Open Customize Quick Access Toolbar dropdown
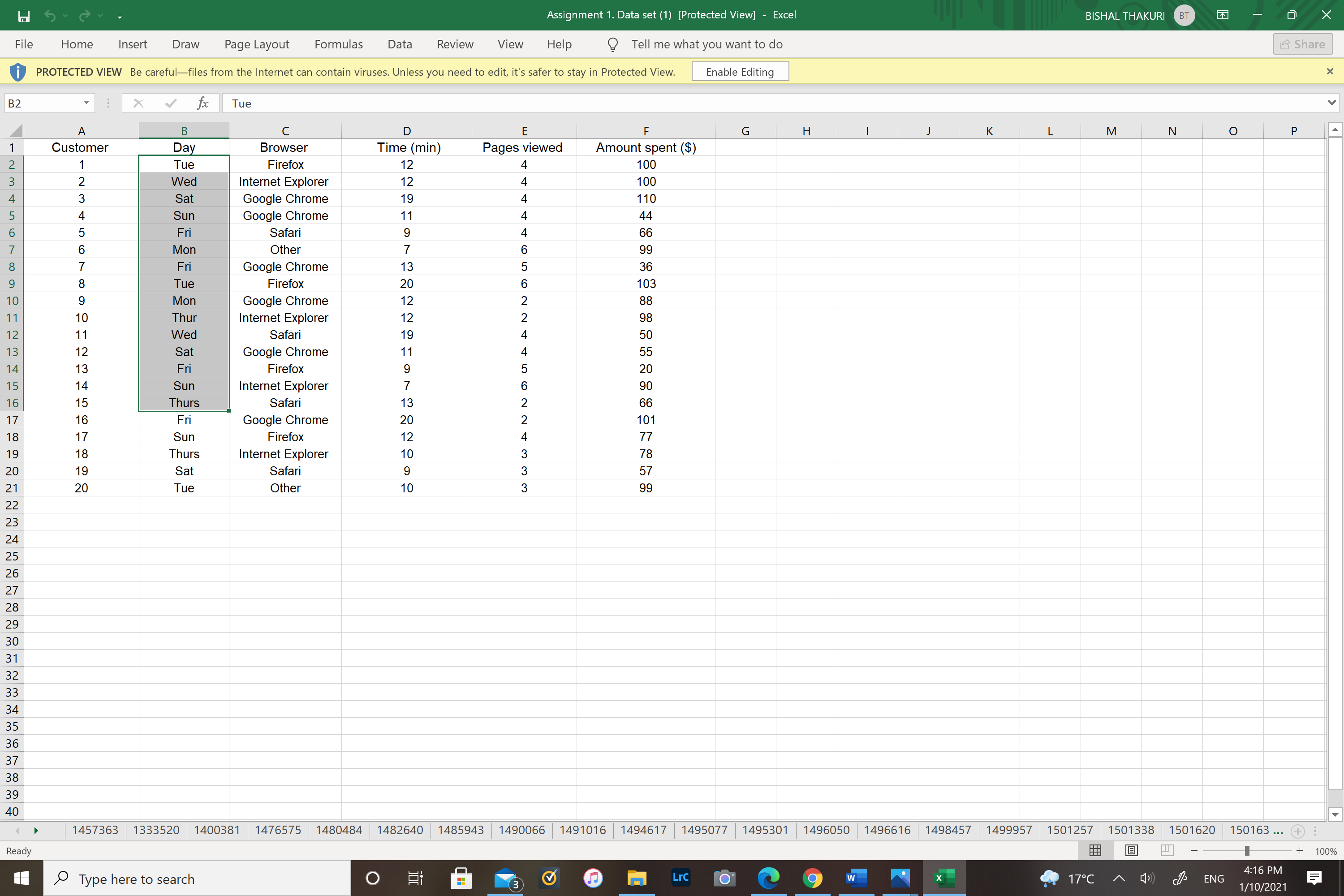1344x896 pixels. pyautogui.click(x=120, y=17)
